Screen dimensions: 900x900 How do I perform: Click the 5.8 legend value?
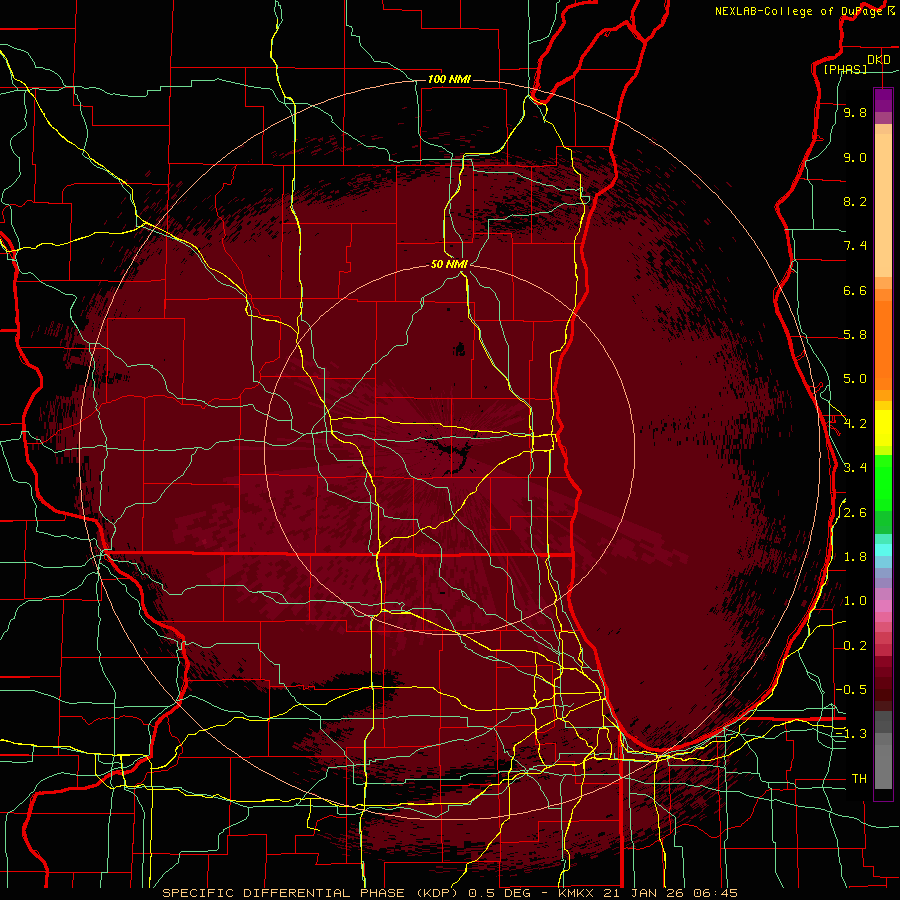coord(855,335)
